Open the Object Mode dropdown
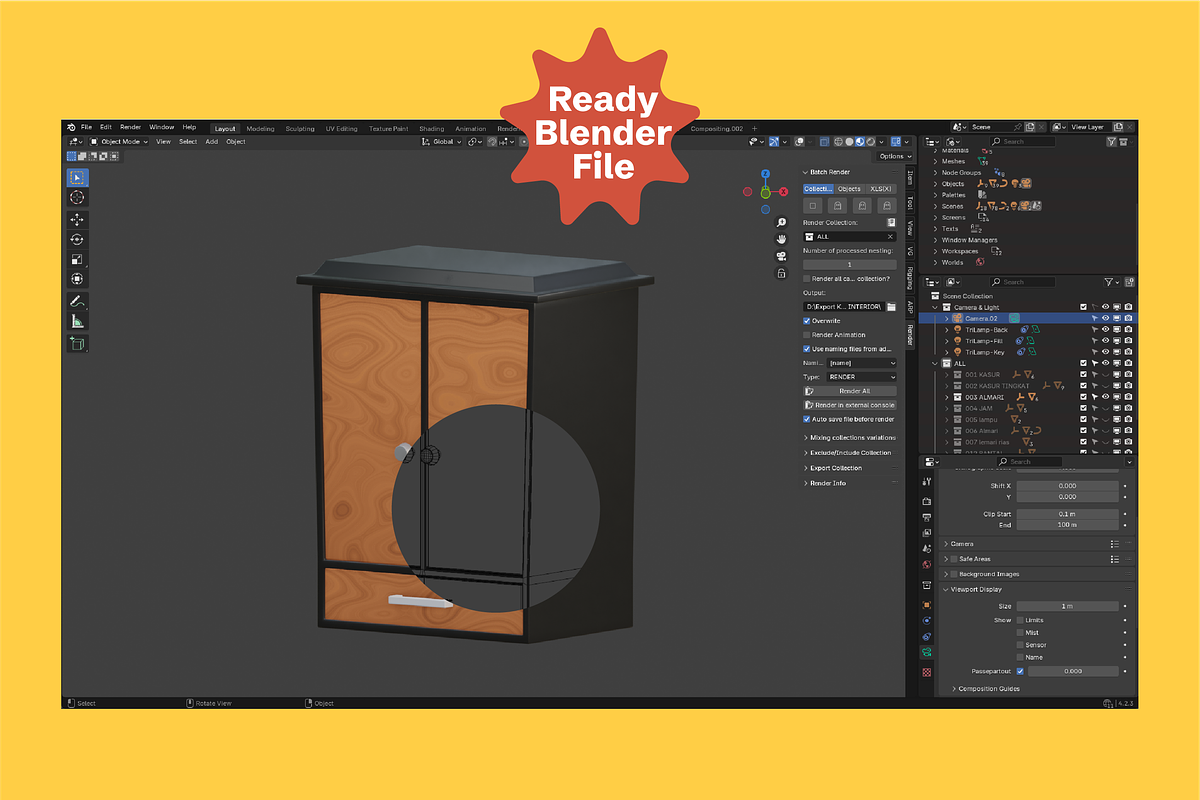This screenshot has height=800, width=1200. (120, 142)
